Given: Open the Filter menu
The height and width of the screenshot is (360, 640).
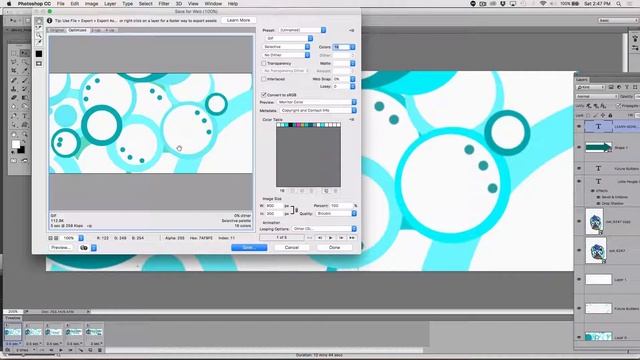Looking at the screenshot, I should click(x=164, y=4).
